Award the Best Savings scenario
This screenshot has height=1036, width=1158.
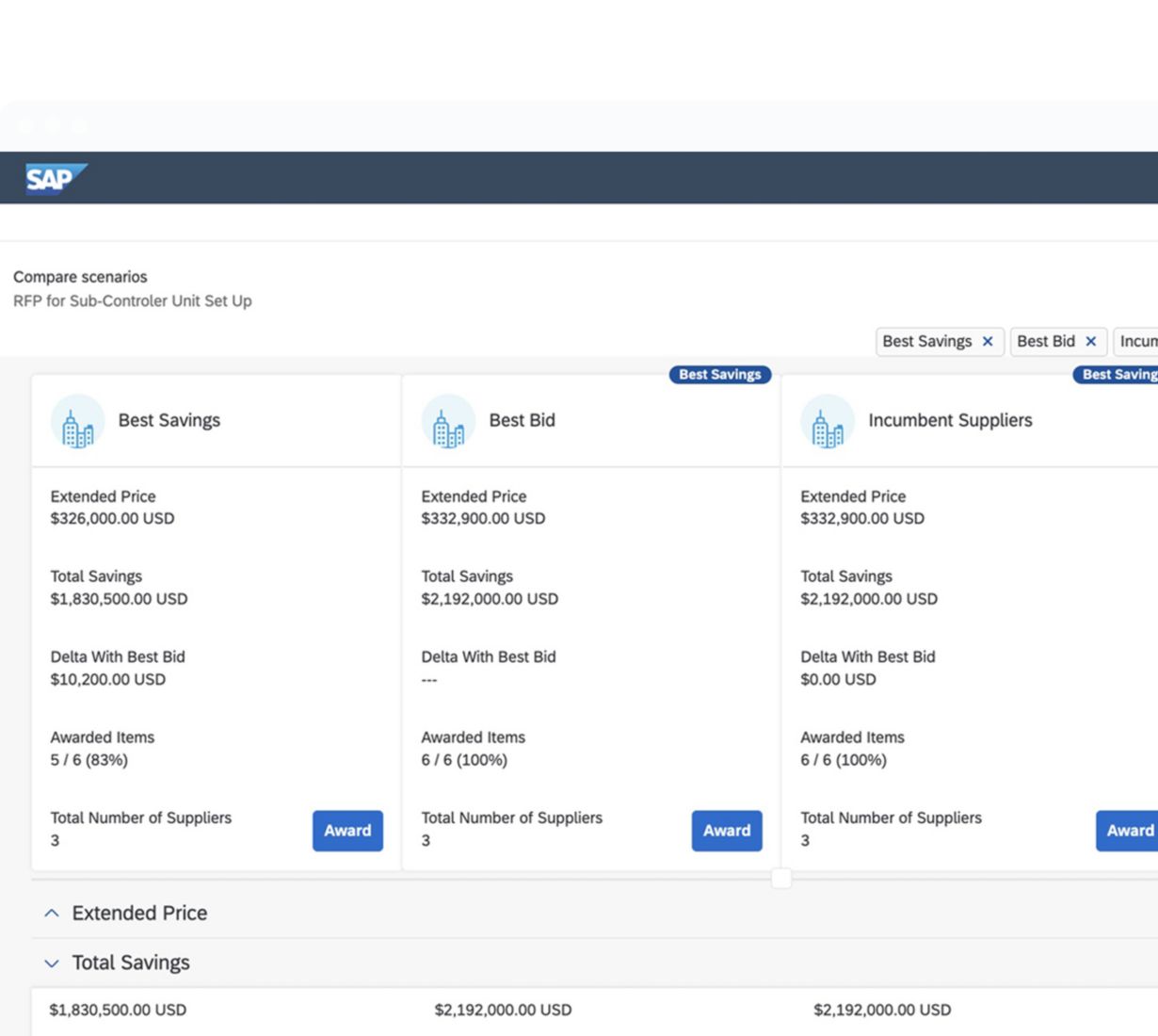[347, 831]
